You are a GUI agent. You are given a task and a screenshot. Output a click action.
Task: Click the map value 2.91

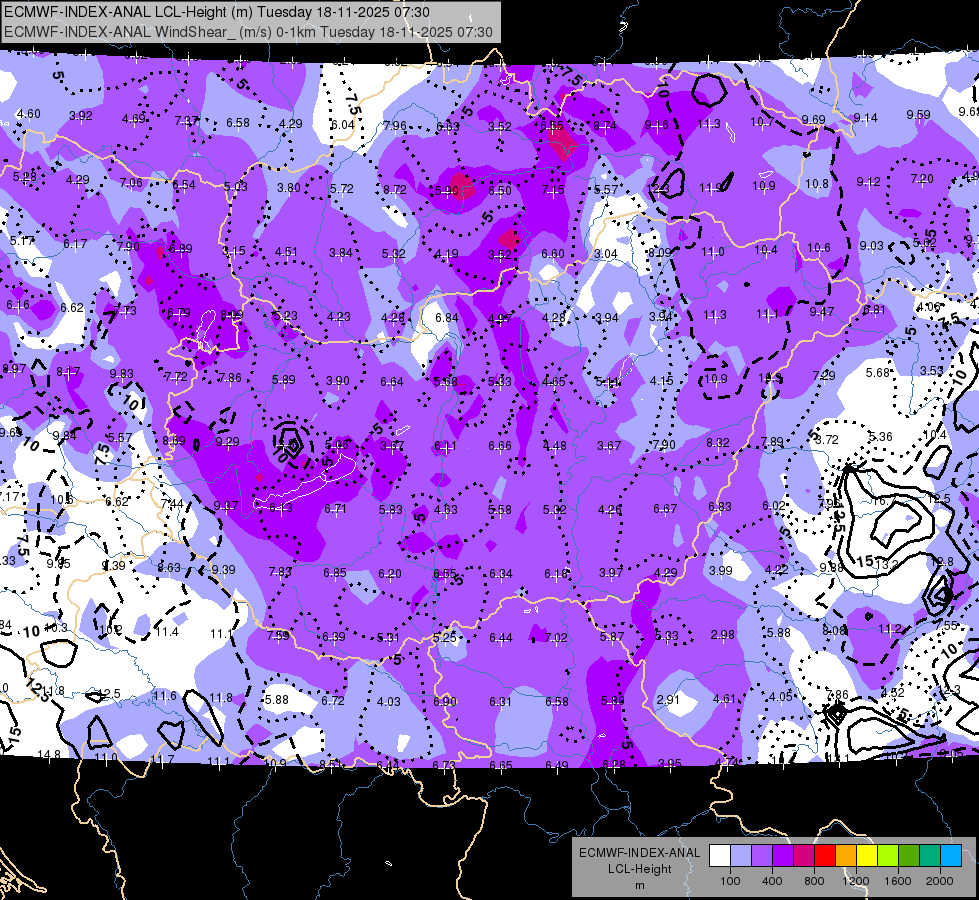tap(668, 700)
